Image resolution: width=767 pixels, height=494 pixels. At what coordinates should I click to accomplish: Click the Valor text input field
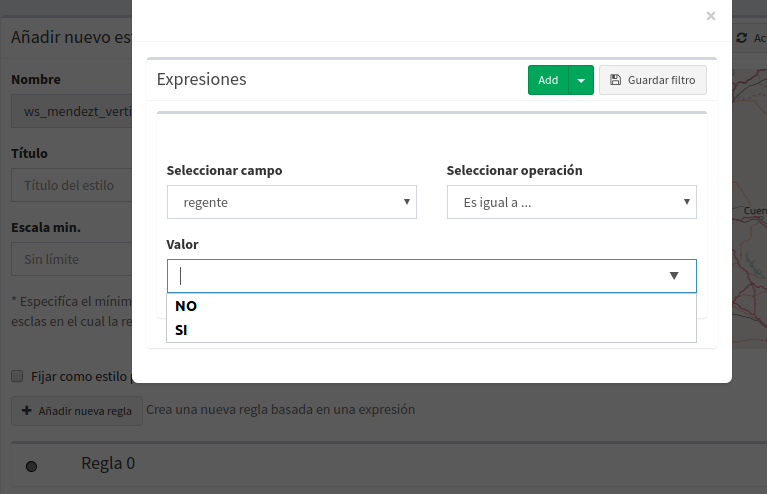click(x=410, y=276)
